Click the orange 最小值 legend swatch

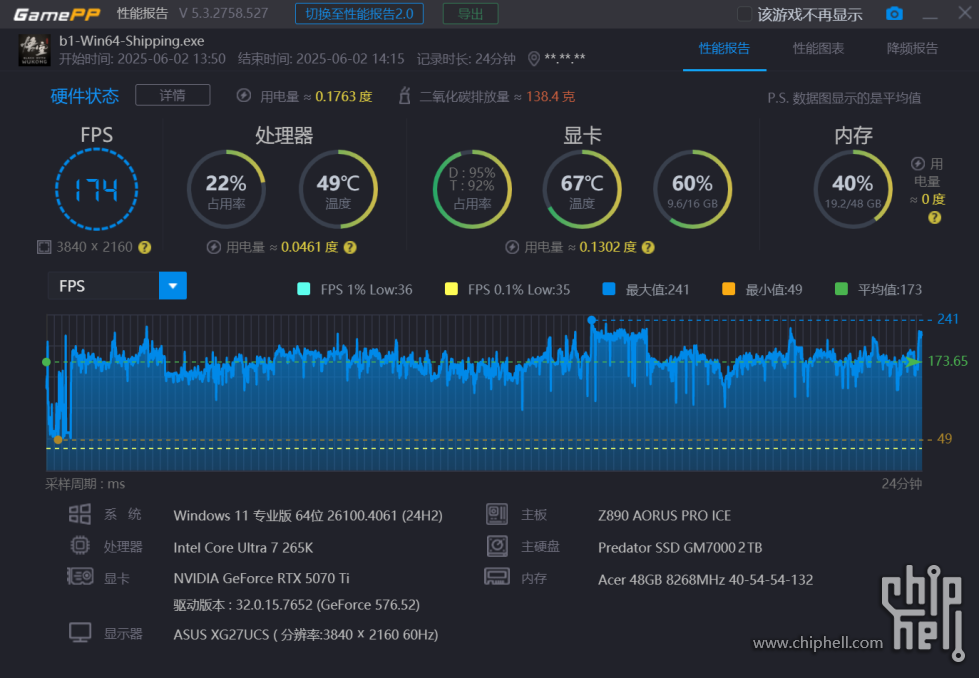click(x=729, y=289)
